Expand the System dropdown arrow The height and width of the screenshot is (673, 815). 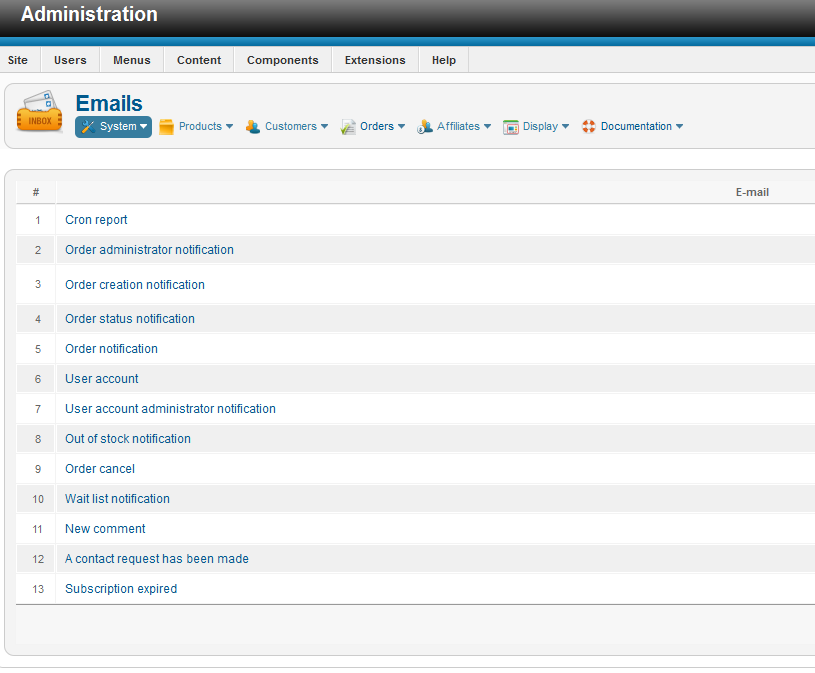click(143, 126)
